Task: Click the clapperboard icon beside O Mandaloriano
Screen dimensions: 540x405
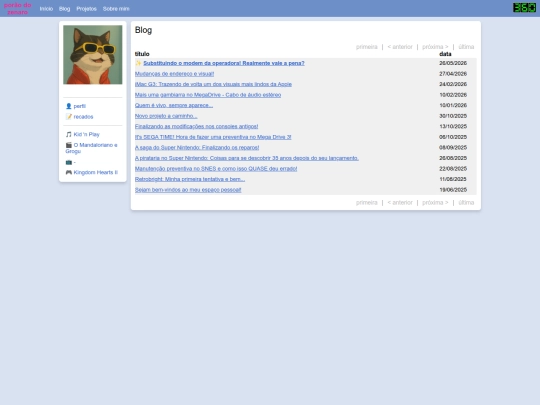Action: tap(69, 145)
